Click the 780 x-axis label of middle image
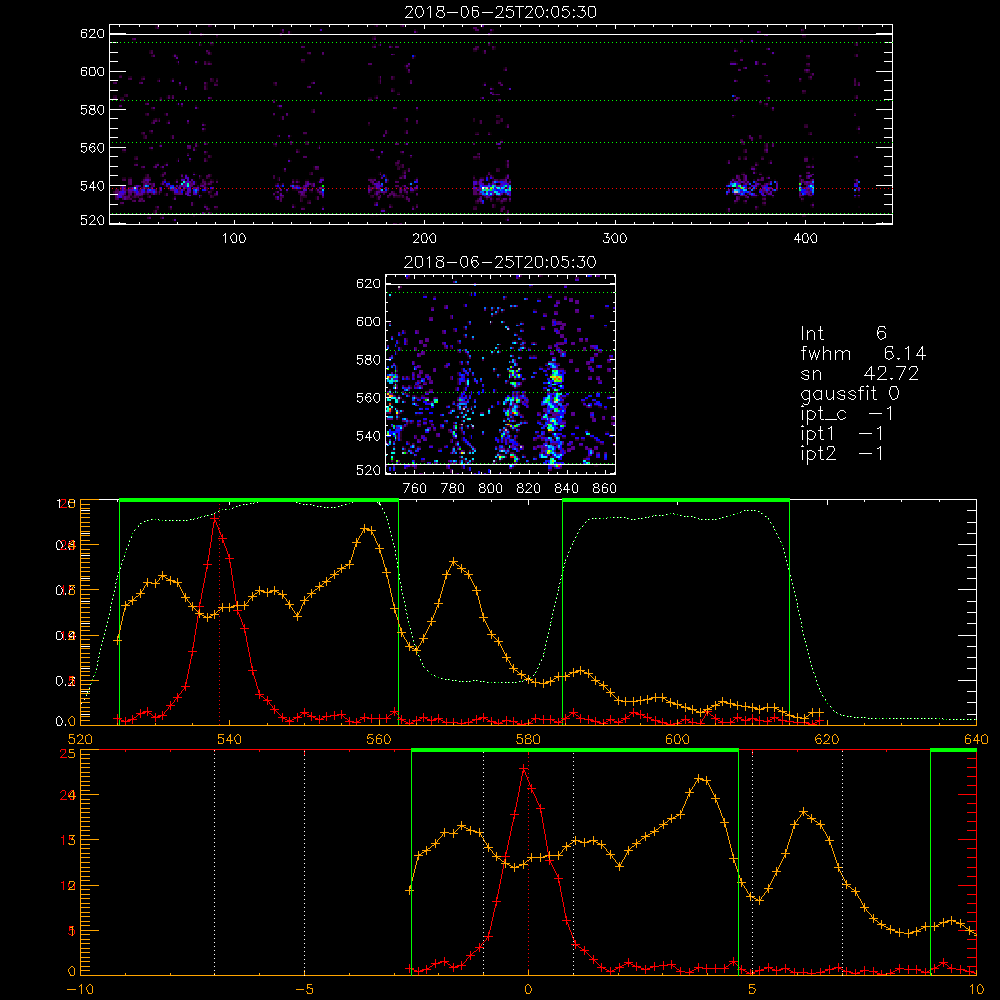 pos(453,489)
